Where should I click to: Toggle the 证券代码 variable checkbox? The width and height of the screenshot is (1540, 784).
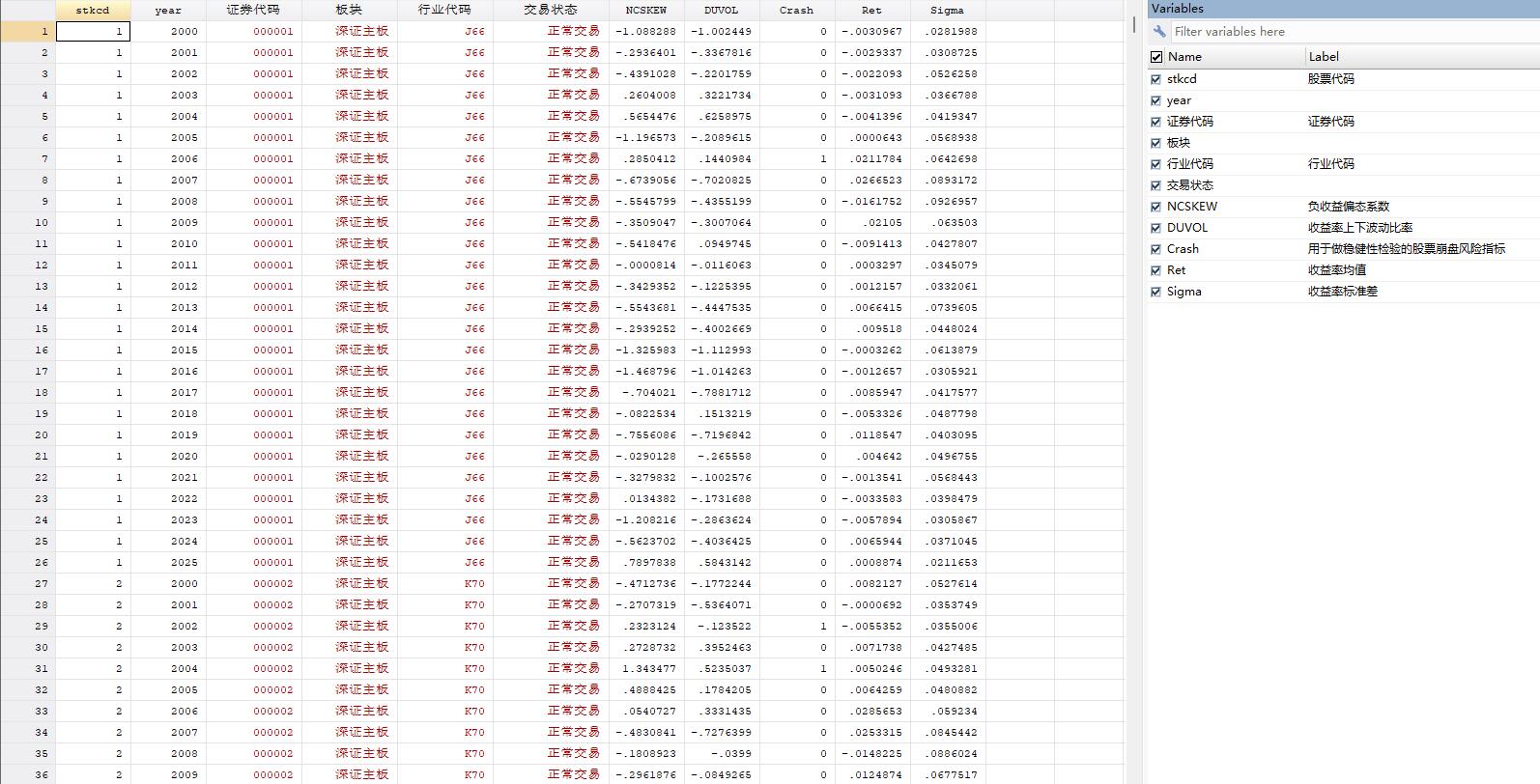pyautogui.click(x=1156, y=122)
